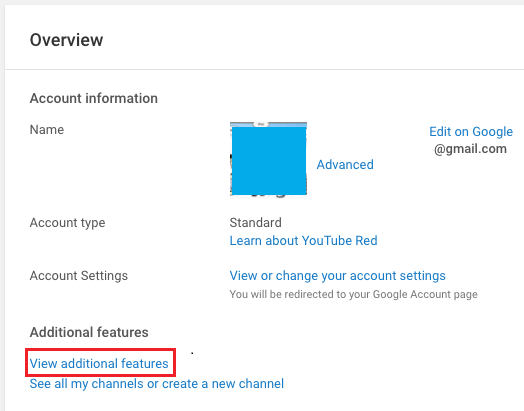Click the small black dot near features link
Viewport: 524px width, 411px height.
click(192, 353)
